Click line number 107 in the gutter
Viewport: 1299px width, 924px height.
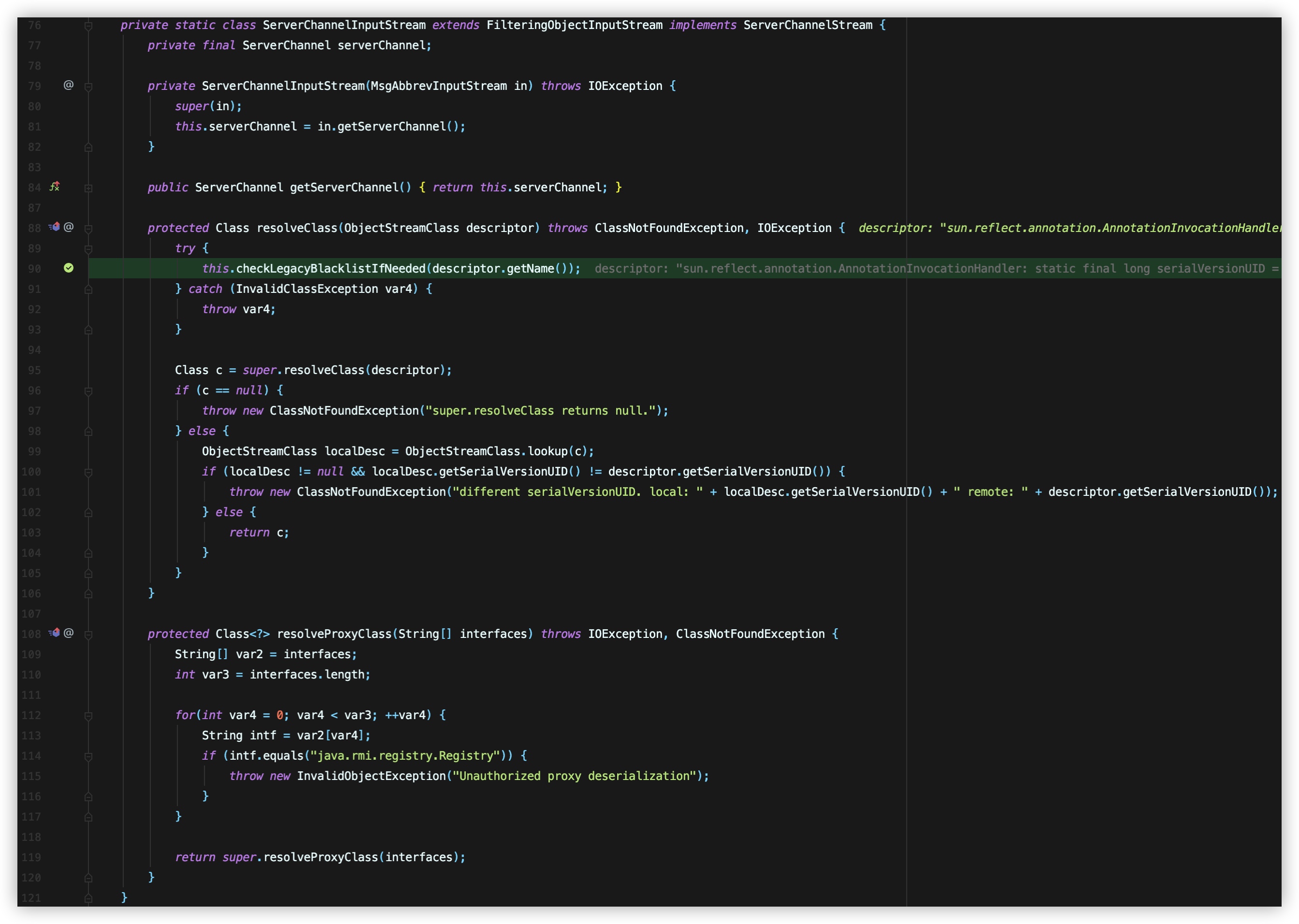point(31,614)
